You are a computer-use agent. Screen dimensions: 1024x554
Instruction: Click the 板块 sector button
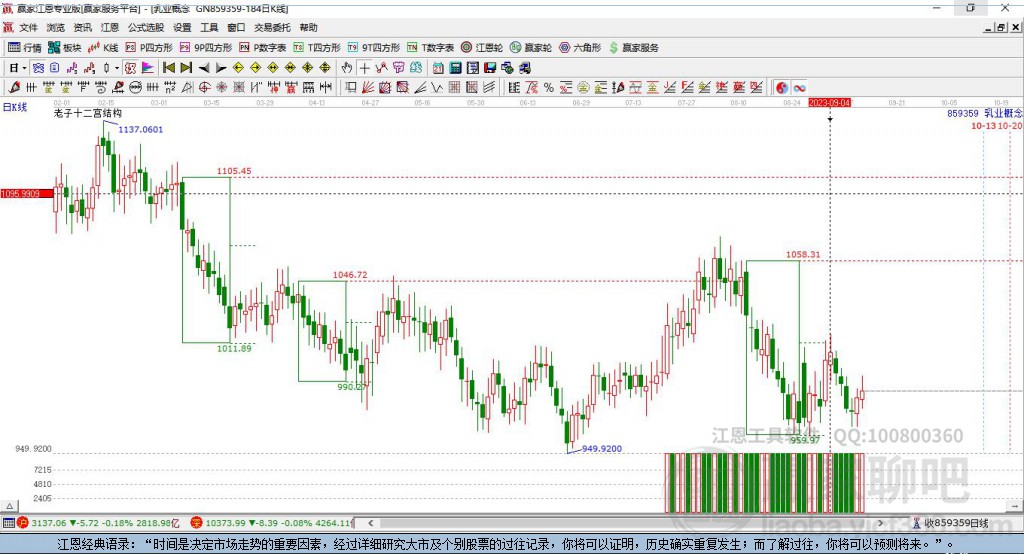point(64,48)
